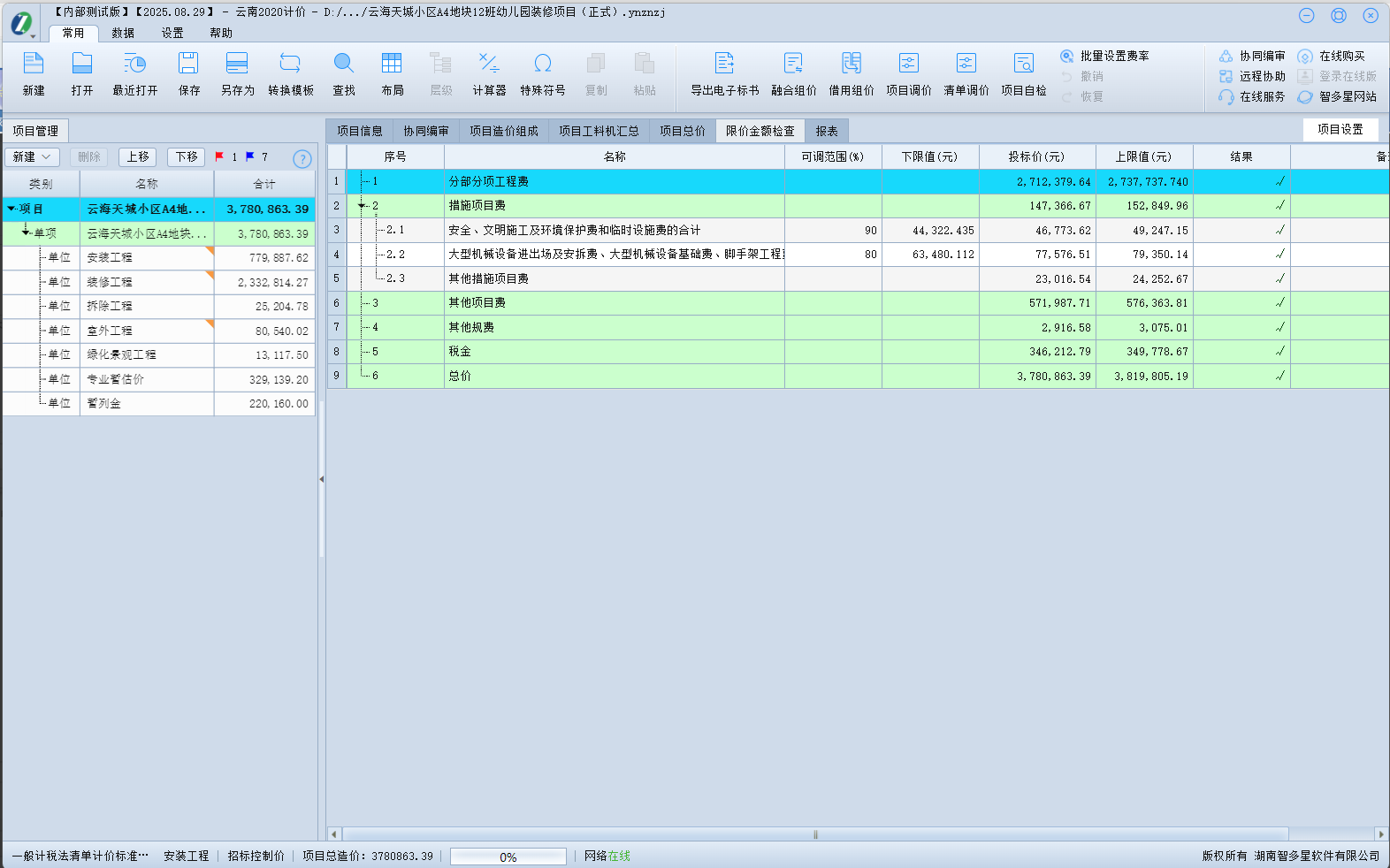Viewport: 1390px width, 868px height.
Task: Collapse the 措施项目费 tree node
Action: tap(362, 206)
